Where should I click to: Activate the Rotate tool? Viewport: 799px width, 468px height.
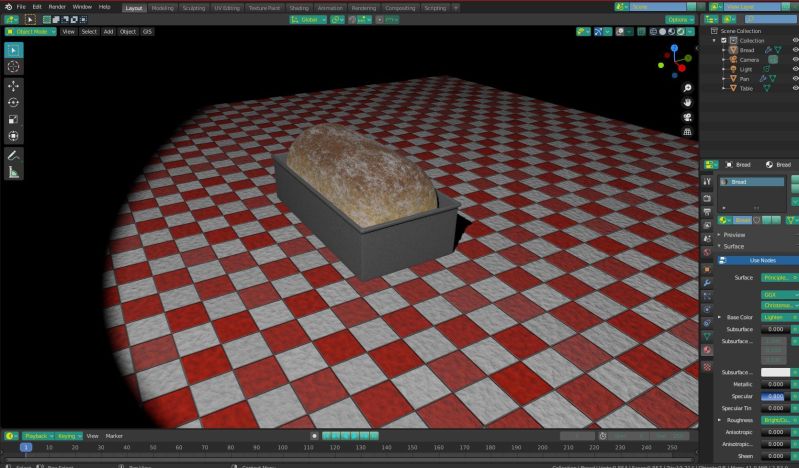[13, 102]
